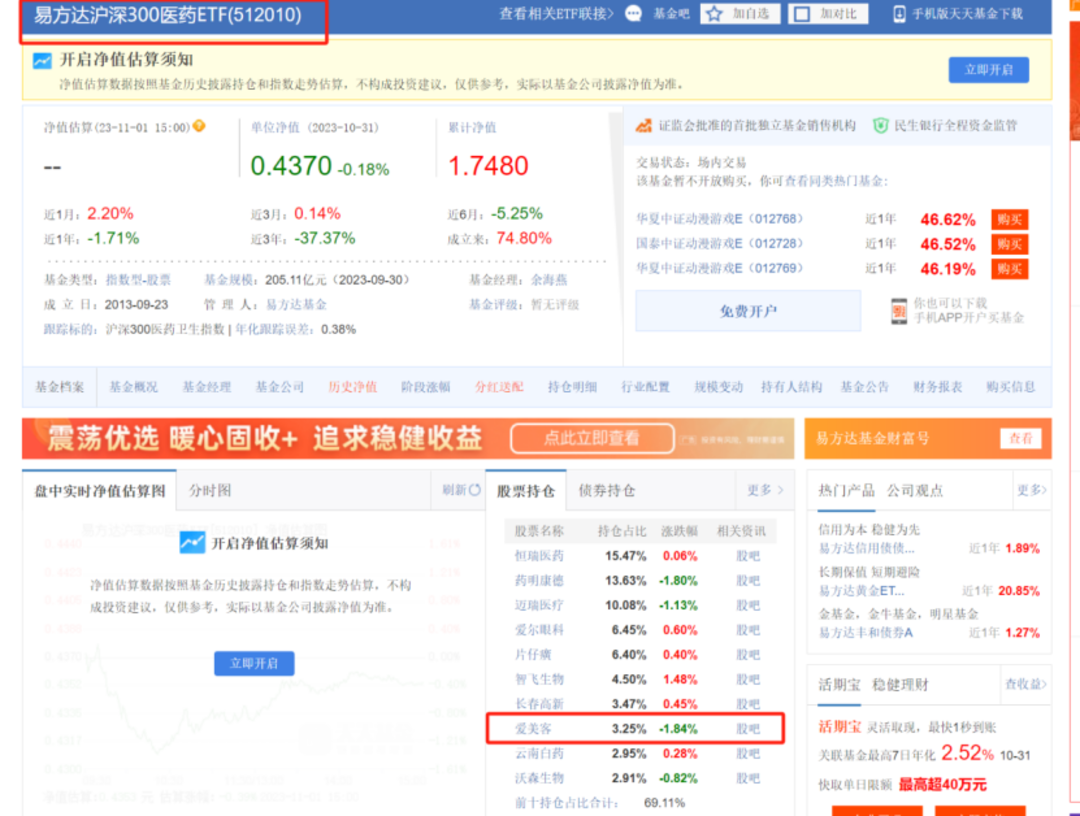The image size is (1080, 816).
Task: Click 指数型-股票 fund type link
Action: point(138,280)
